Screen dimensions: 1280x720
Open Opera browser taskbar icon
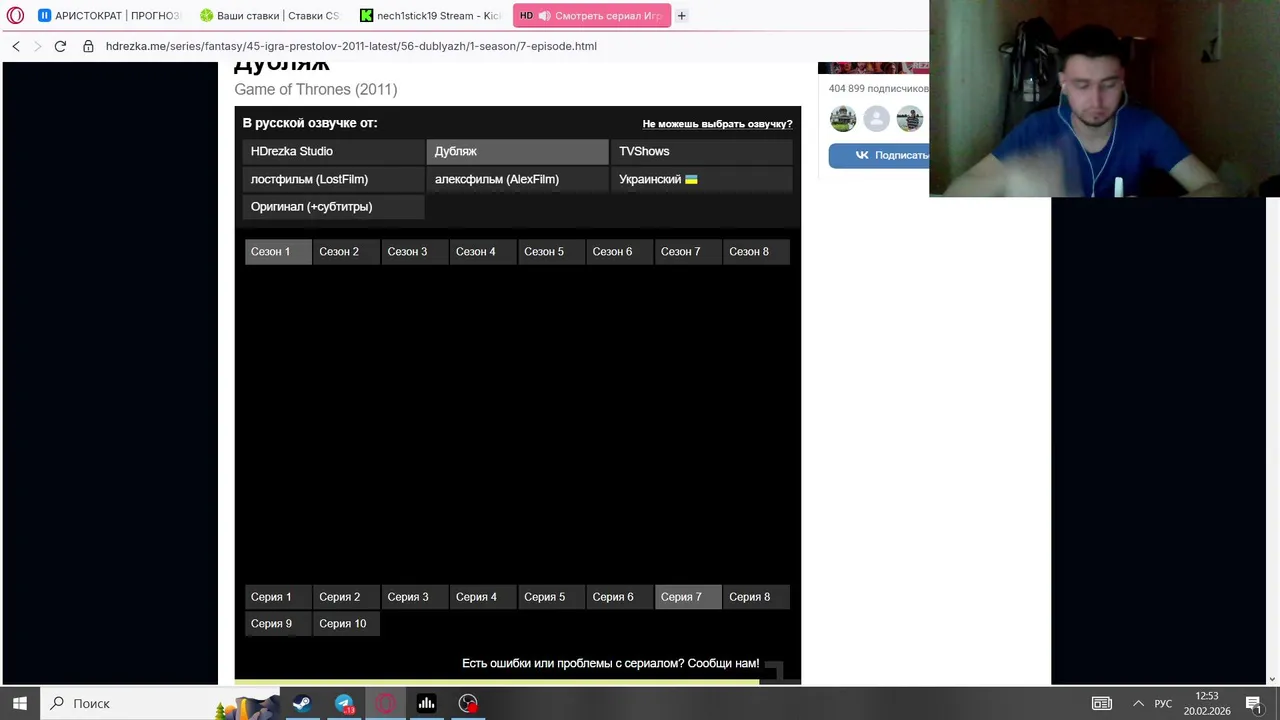point(385,704)
